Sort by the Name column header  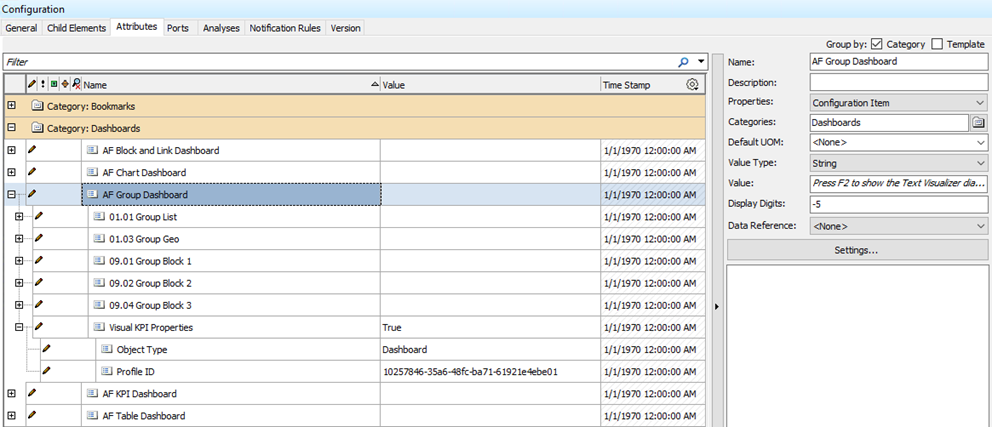(229, 85)
